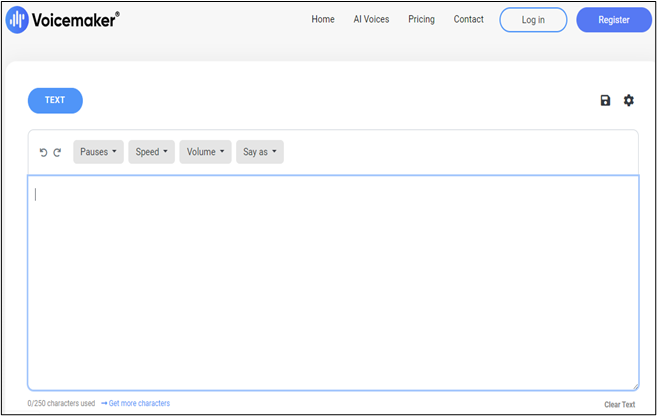Focus the main text input area
This screenshot has width=657, height=416.
[332, 282]
